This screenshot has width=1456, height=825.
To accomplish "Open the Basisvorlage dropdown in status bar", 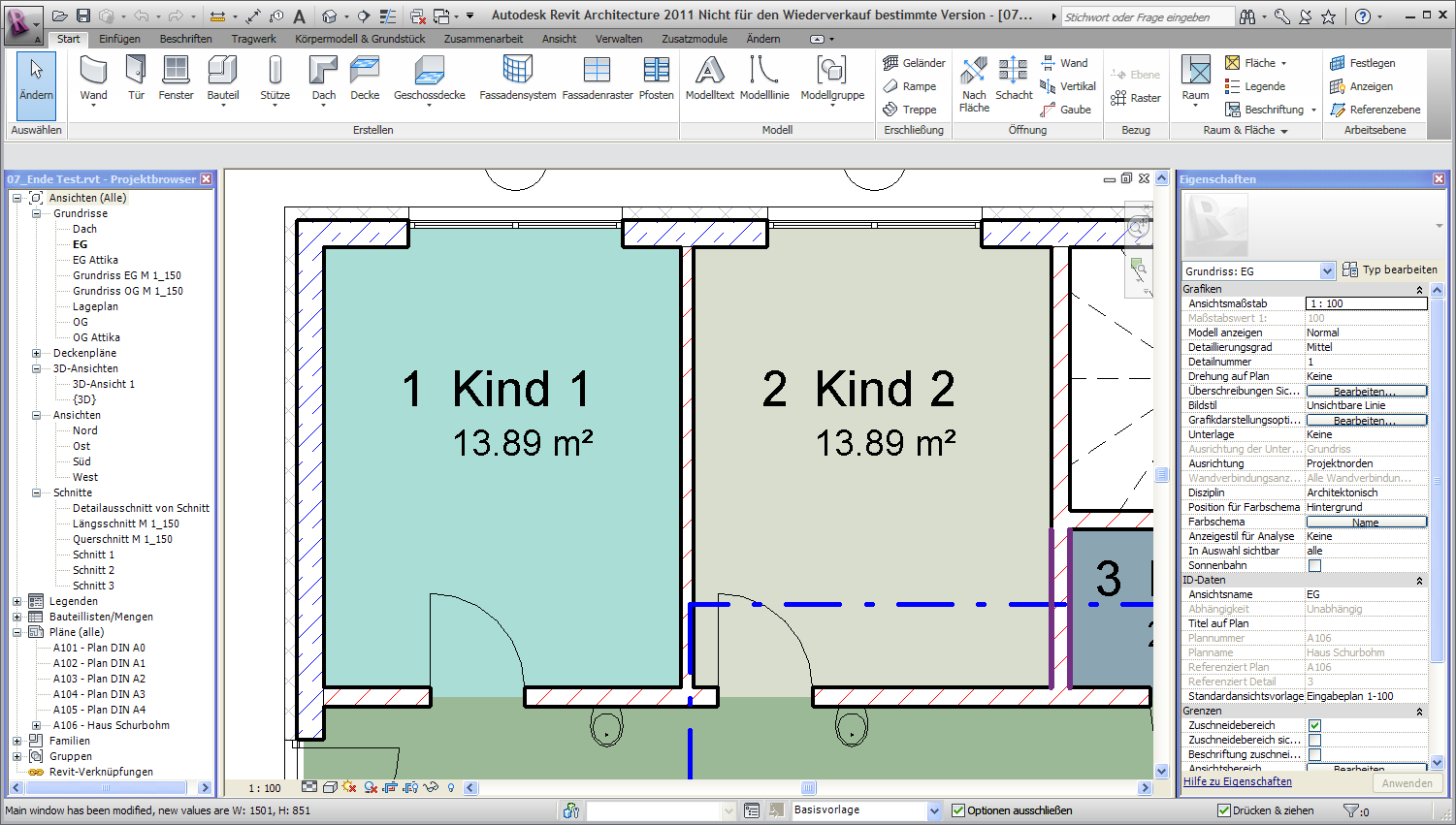I will point(934,810).
